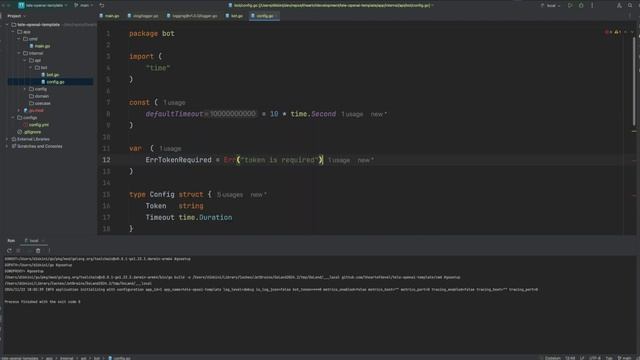Start debugging with the bug icon
This screenshot has width=640, height=360.
[581, 6]
